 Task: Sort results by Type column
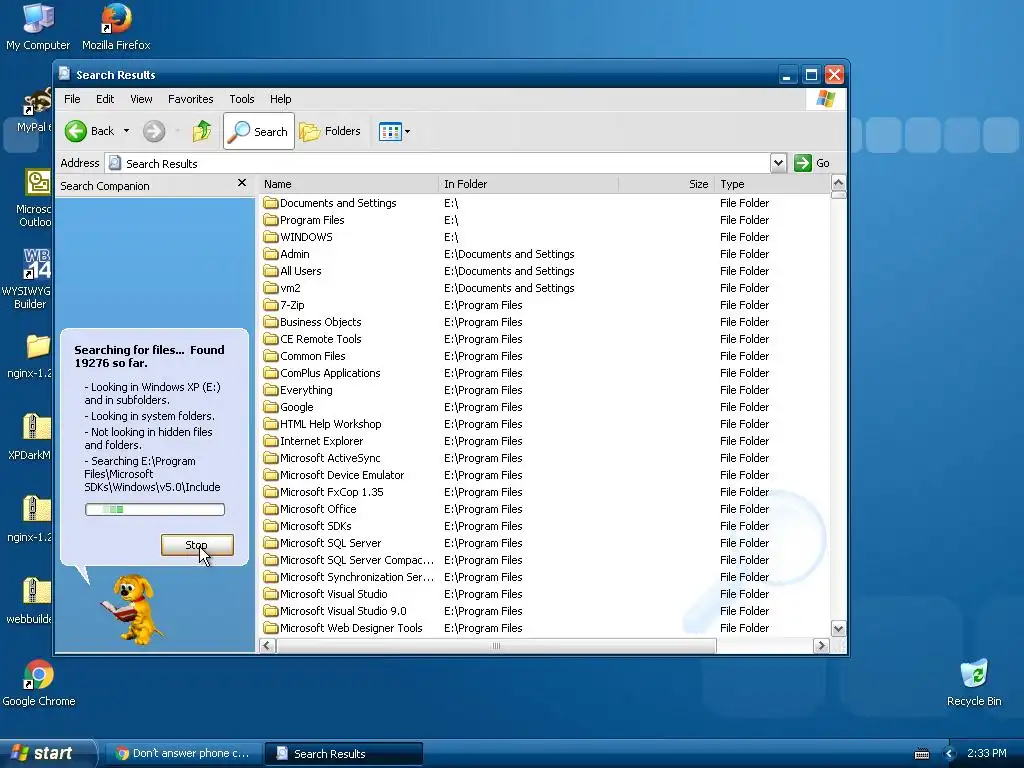pyautogui.click(x=772, y=184)
